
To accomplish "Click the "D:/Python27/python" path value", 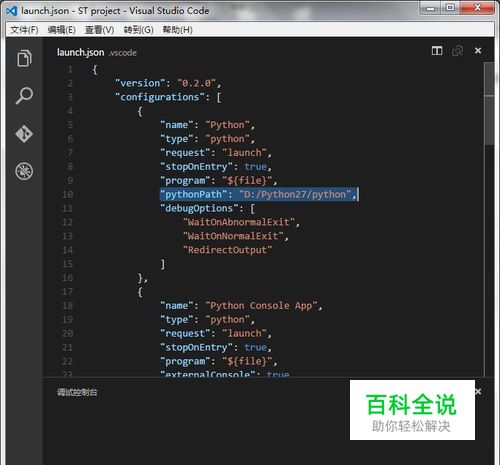I will [295, 194].
